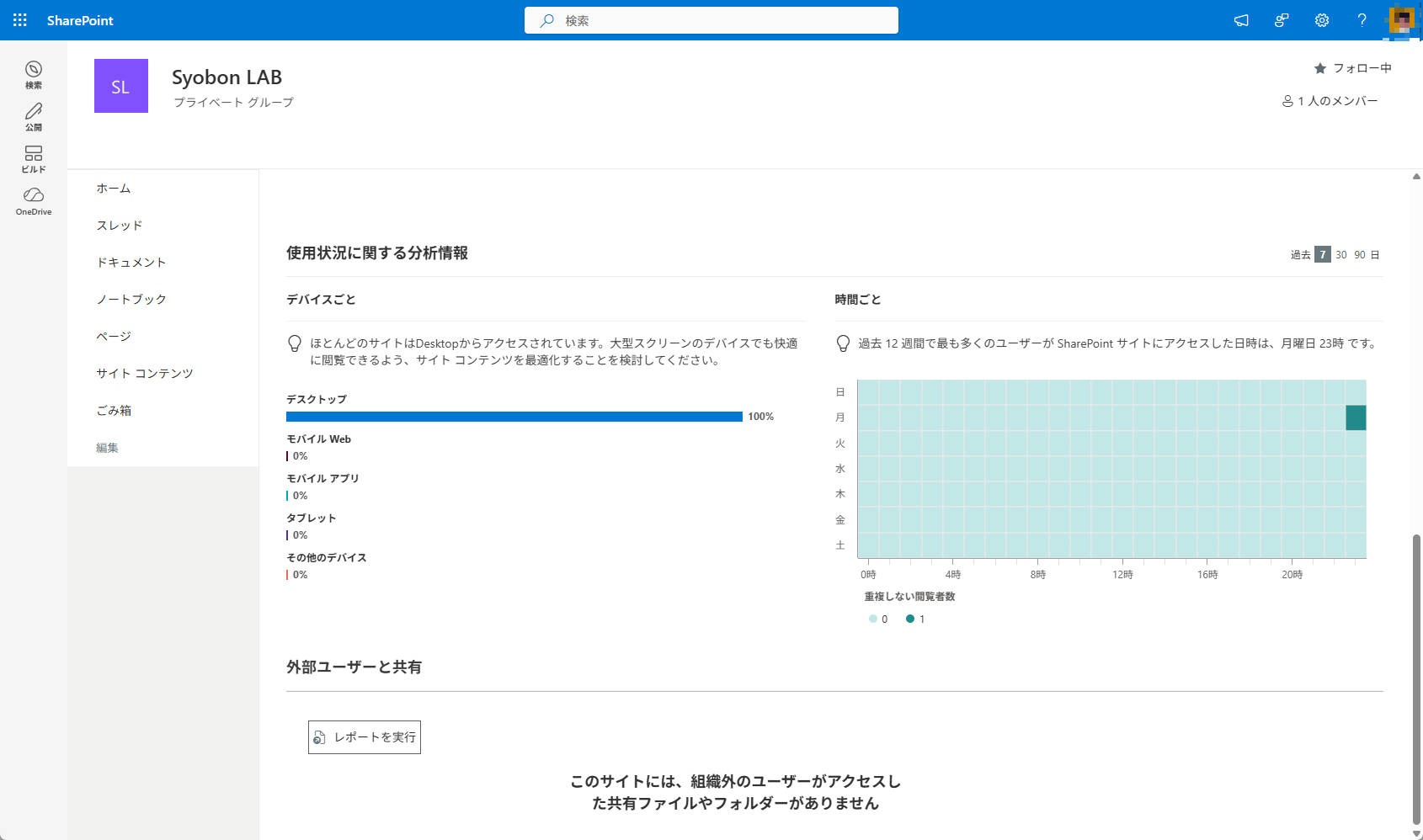Image resolution: width=1423 pixels, height=840 pixels.
Task: Click the モバイル アプリ label
Action: [x=322, y=479]
